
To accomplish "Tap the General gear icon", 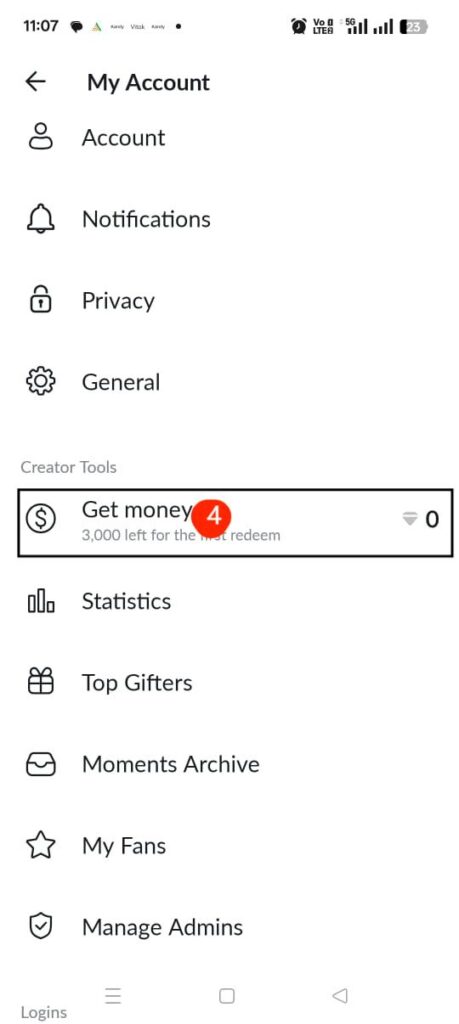I will coord(40,381).
